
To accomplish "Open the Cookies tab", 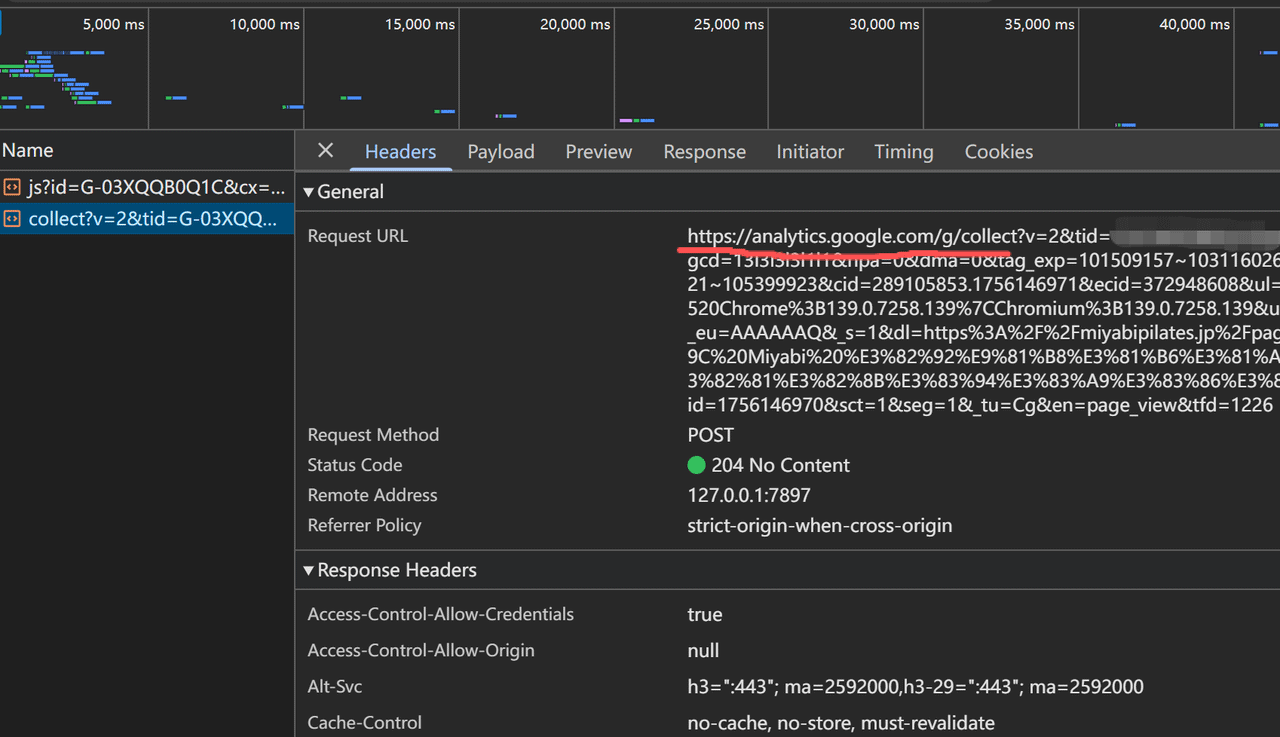I will click(998, 152).
